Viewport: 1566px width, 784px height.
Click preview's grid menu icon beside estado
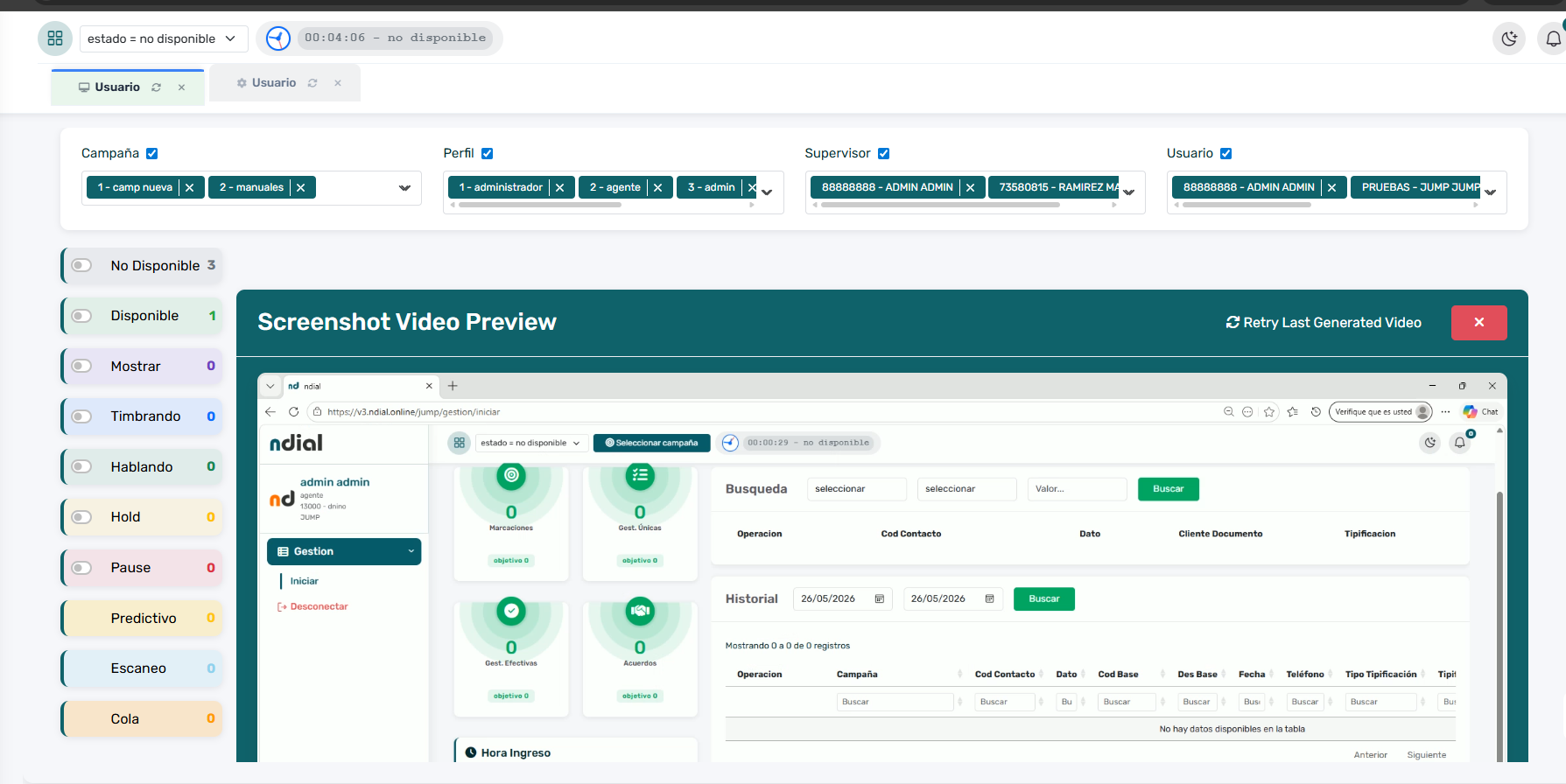tap(459, 443)
